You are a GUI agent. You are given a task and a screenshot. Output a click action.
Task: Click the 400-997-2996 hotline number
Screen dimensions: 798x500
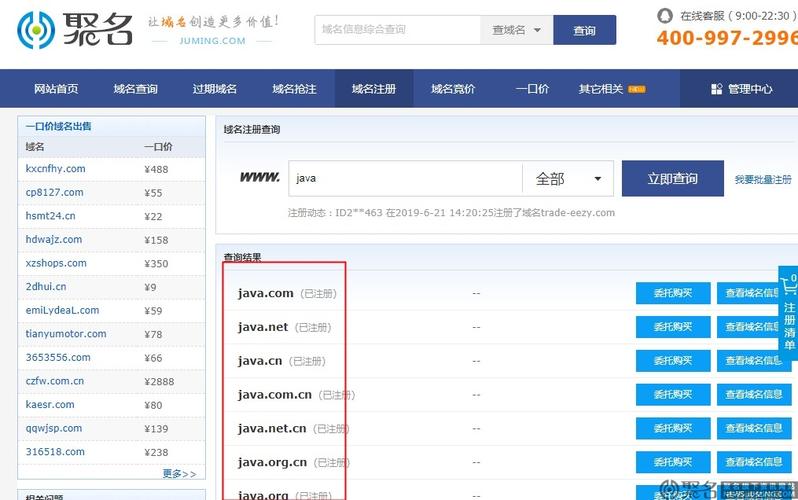point(727,38)
